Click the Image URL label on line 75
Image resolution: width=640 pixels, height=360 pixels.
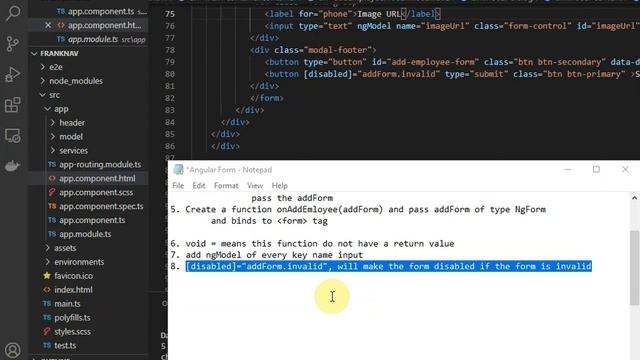click(x=379, y=14)
